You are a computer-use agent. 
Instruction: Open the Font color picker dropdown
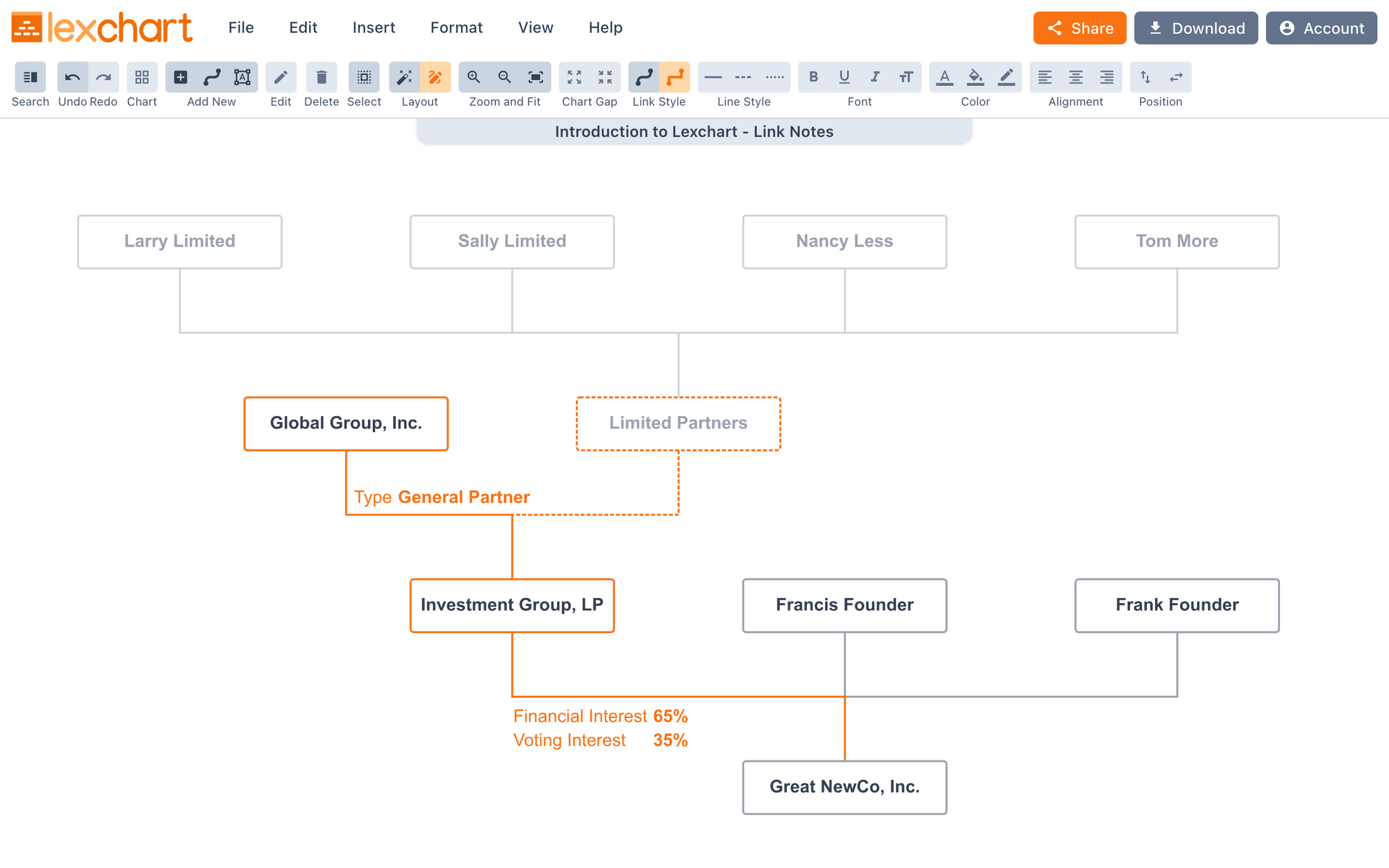(944, 77)
